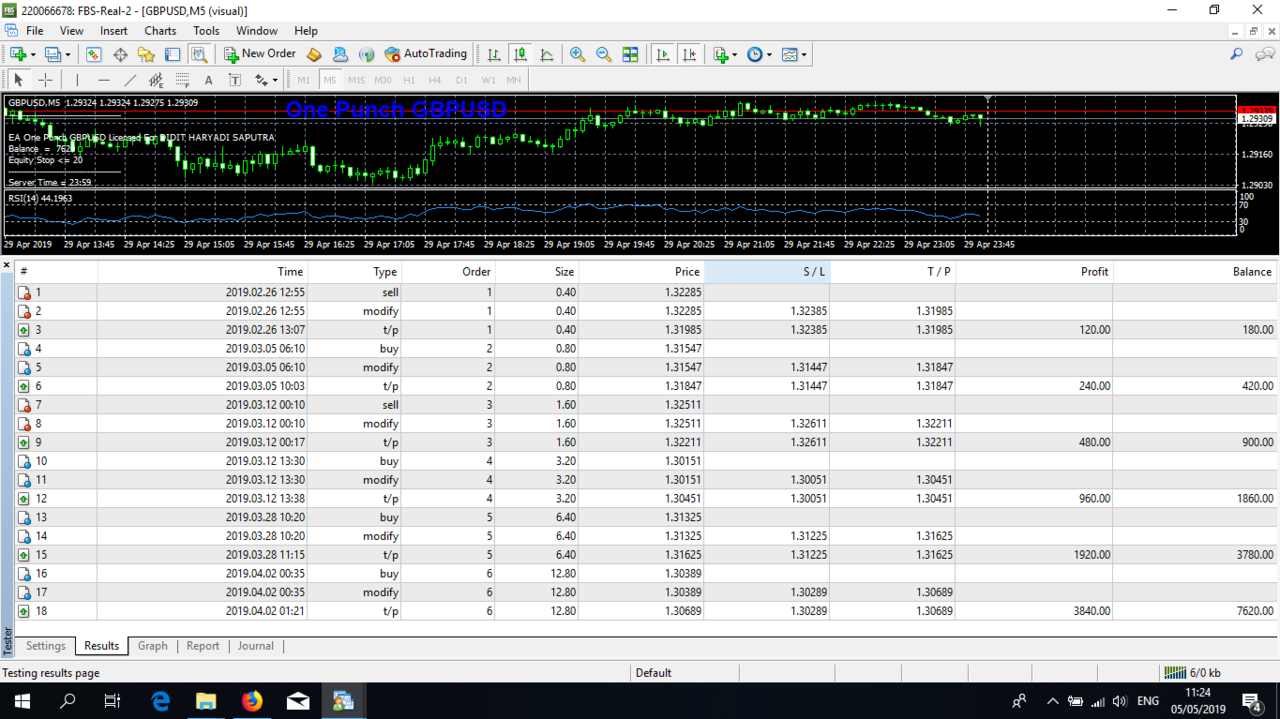Select the H4 timeframe button
Screen dimensions: 1280x719
(434, 80)
